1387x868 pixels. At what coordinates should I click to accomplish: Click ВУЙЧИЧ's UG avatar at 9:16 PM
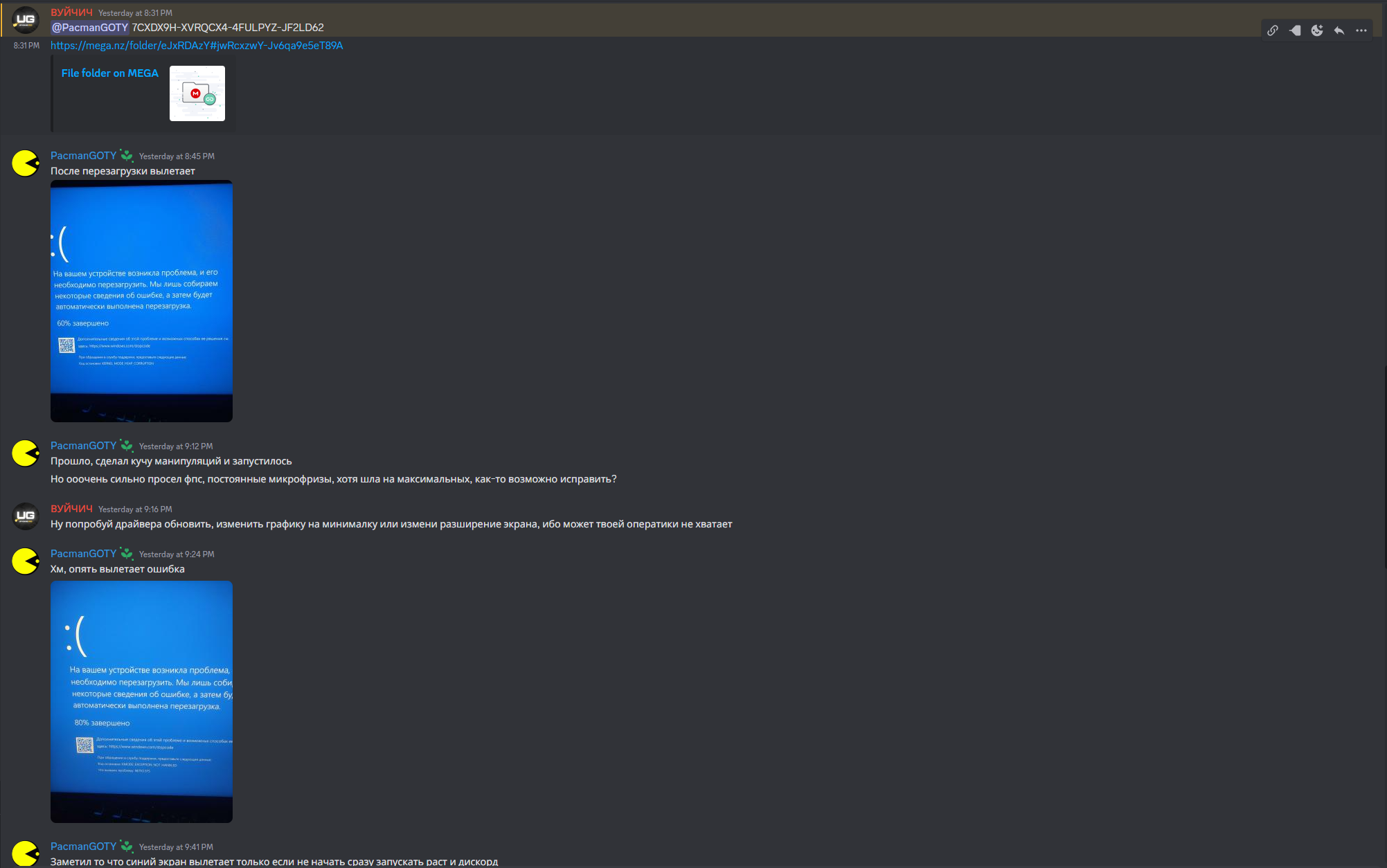click(x=26, y=516)
